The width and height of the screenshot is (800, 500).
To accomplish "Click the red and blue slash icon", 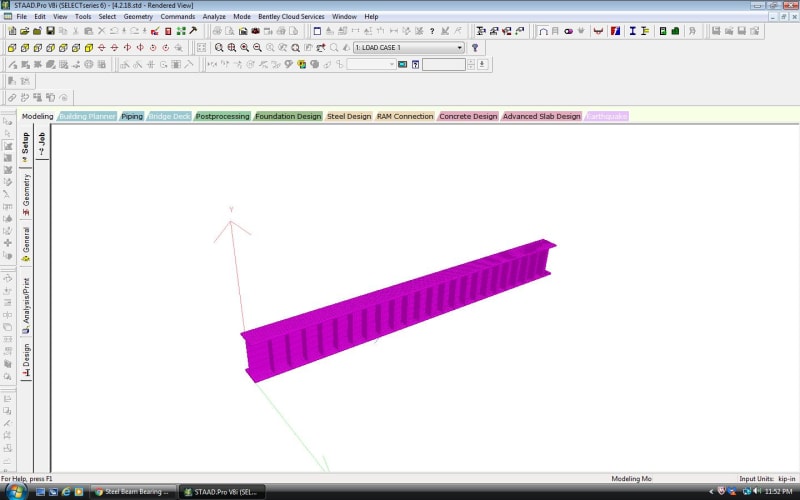I will (615, 31).
